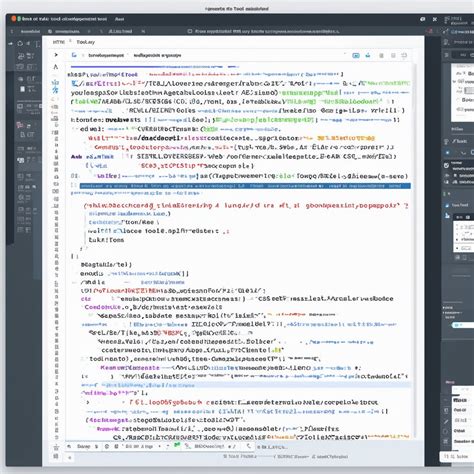
Task: Switch to the HTML tab
Action: tap(59, 42)
